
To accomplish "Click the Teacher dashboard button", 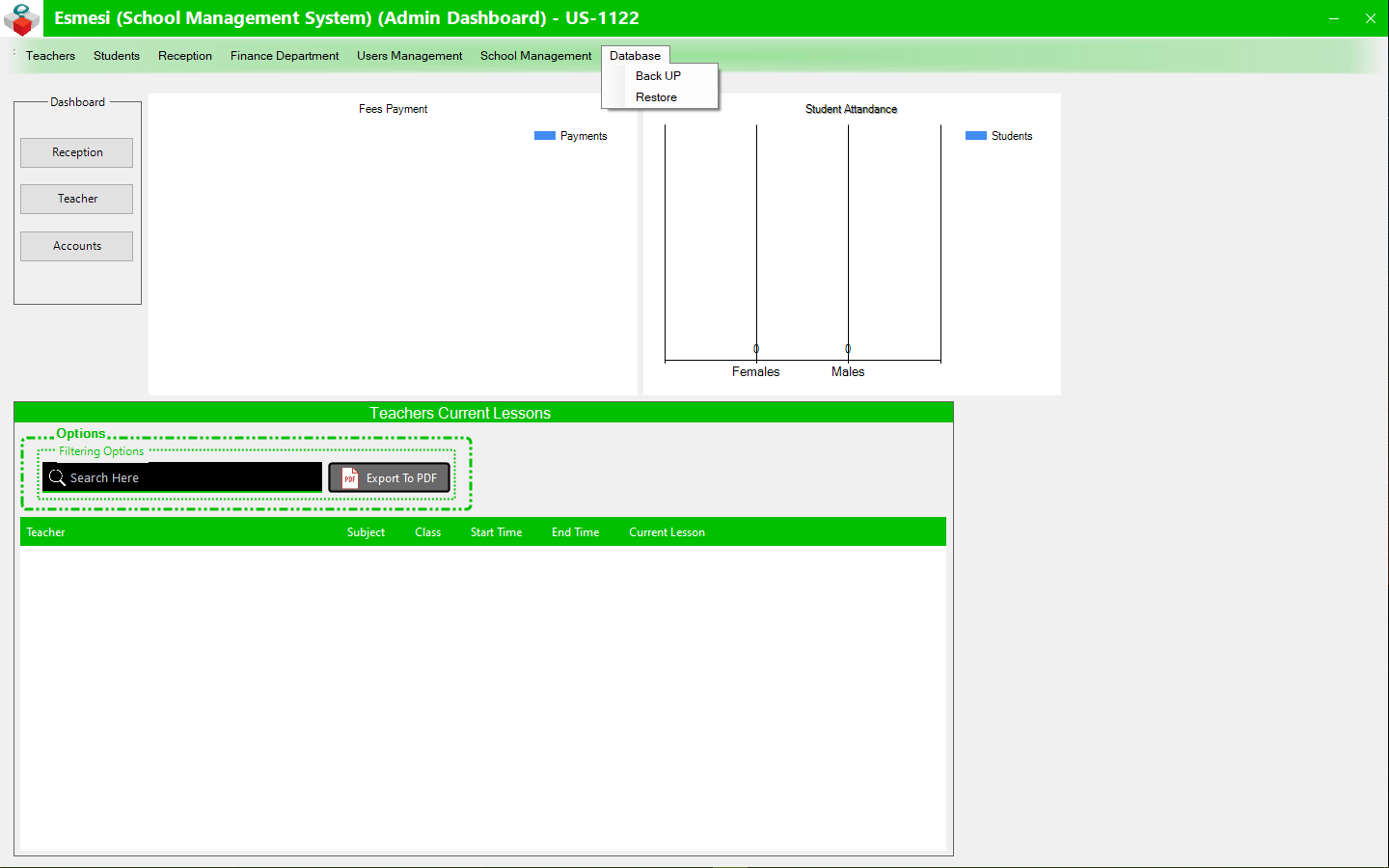I will tap(77, 199).
